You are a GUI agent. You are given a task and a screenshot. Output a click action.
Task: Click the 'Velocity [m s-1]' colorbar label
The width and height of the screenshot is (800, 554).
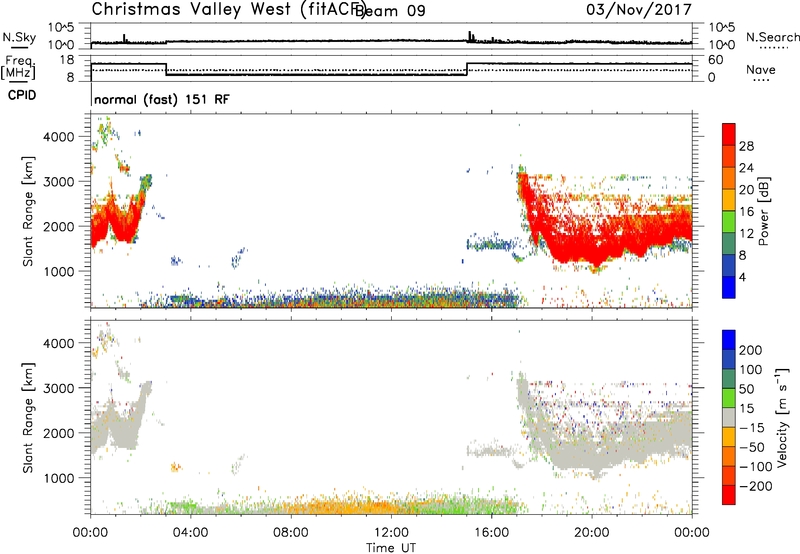(x=782, y=417)
